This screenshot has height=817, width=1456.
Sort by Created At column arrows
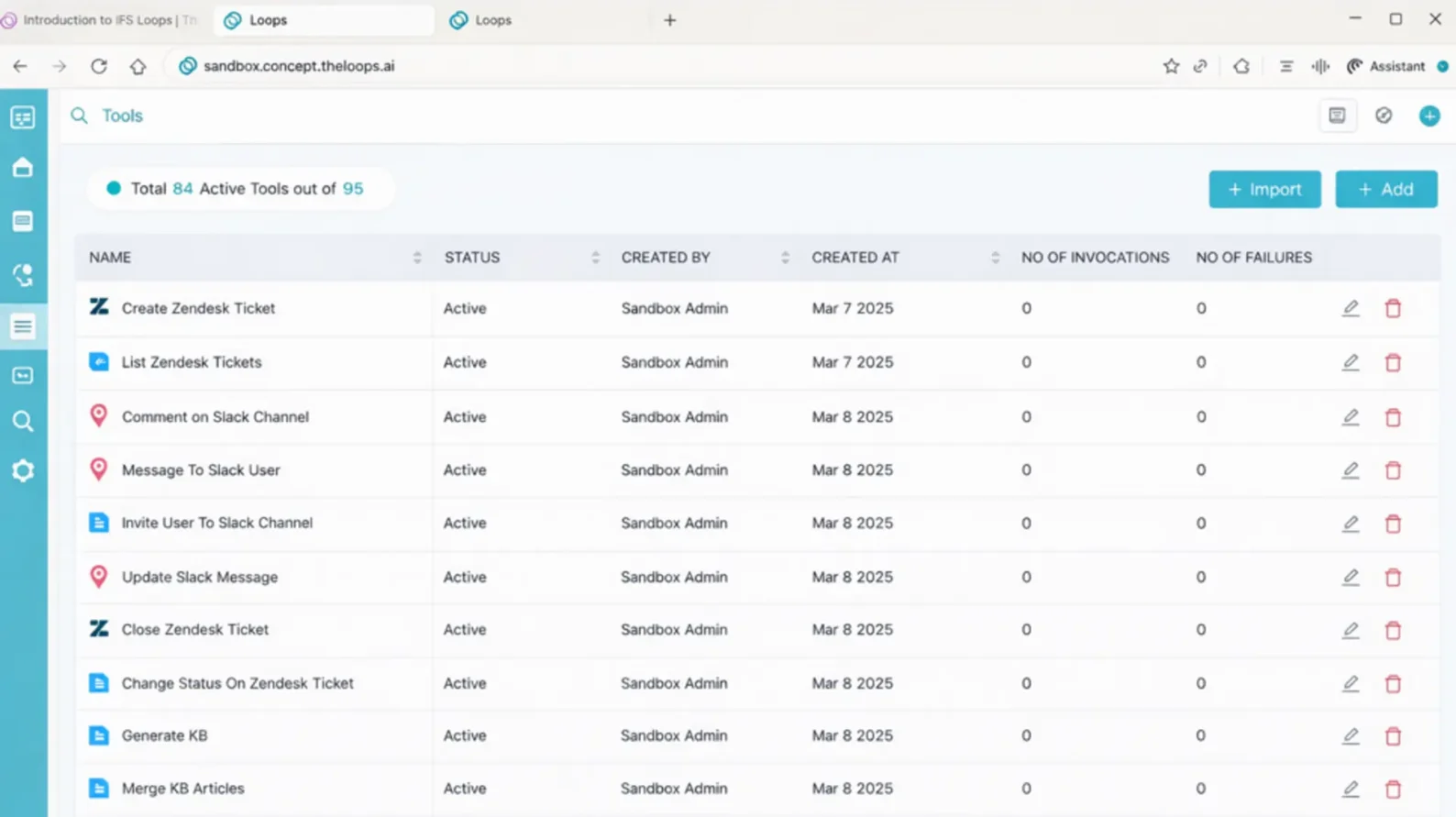tap(995, 258)
